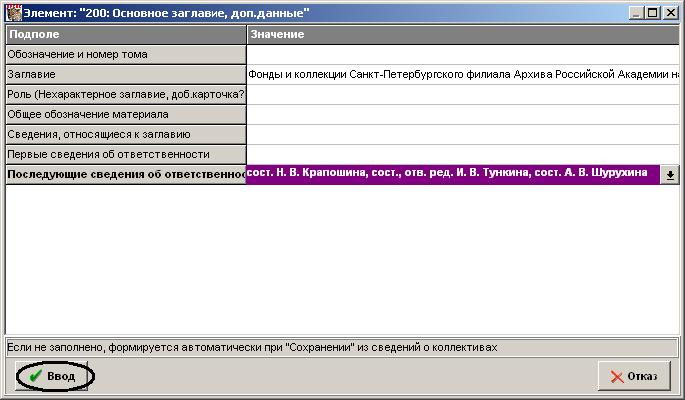Image resolution: width=685 pixels, height=400 pixels.
Task: Click value cell for Сведения, относящиеся к заглавию
Action: [463, 135]
